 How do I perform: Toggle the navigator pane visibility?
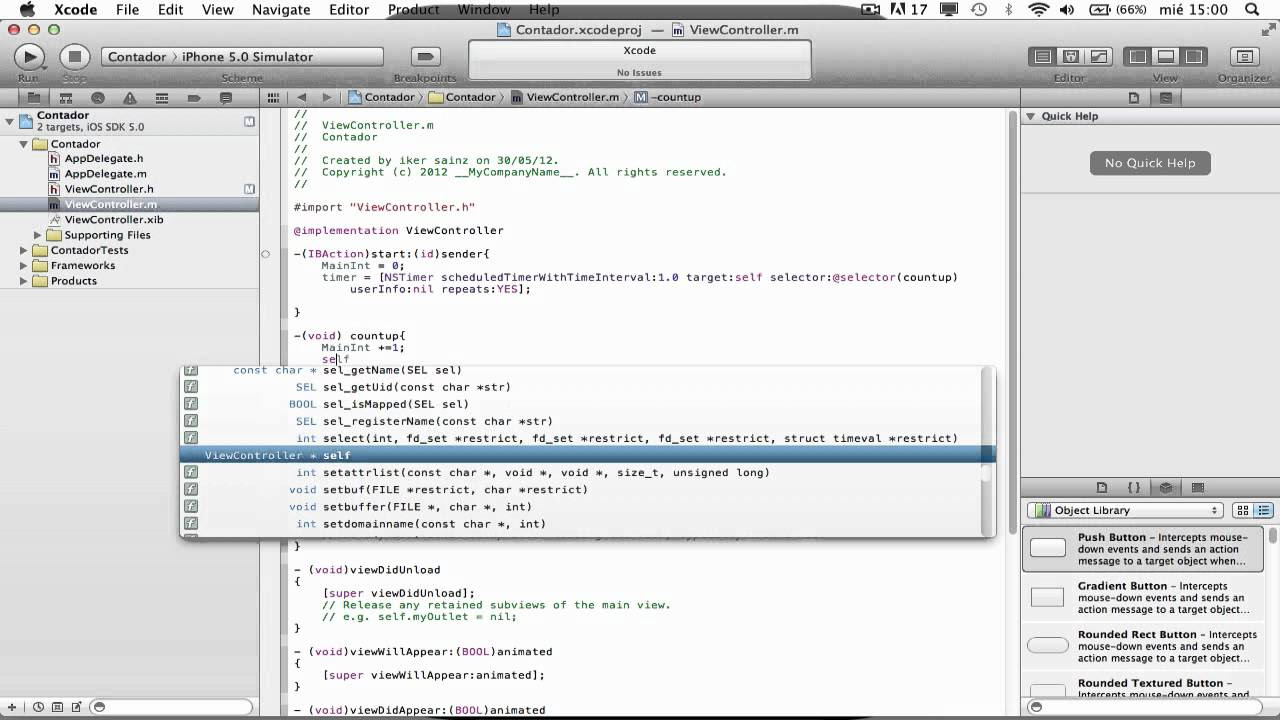coord(1138,57)
